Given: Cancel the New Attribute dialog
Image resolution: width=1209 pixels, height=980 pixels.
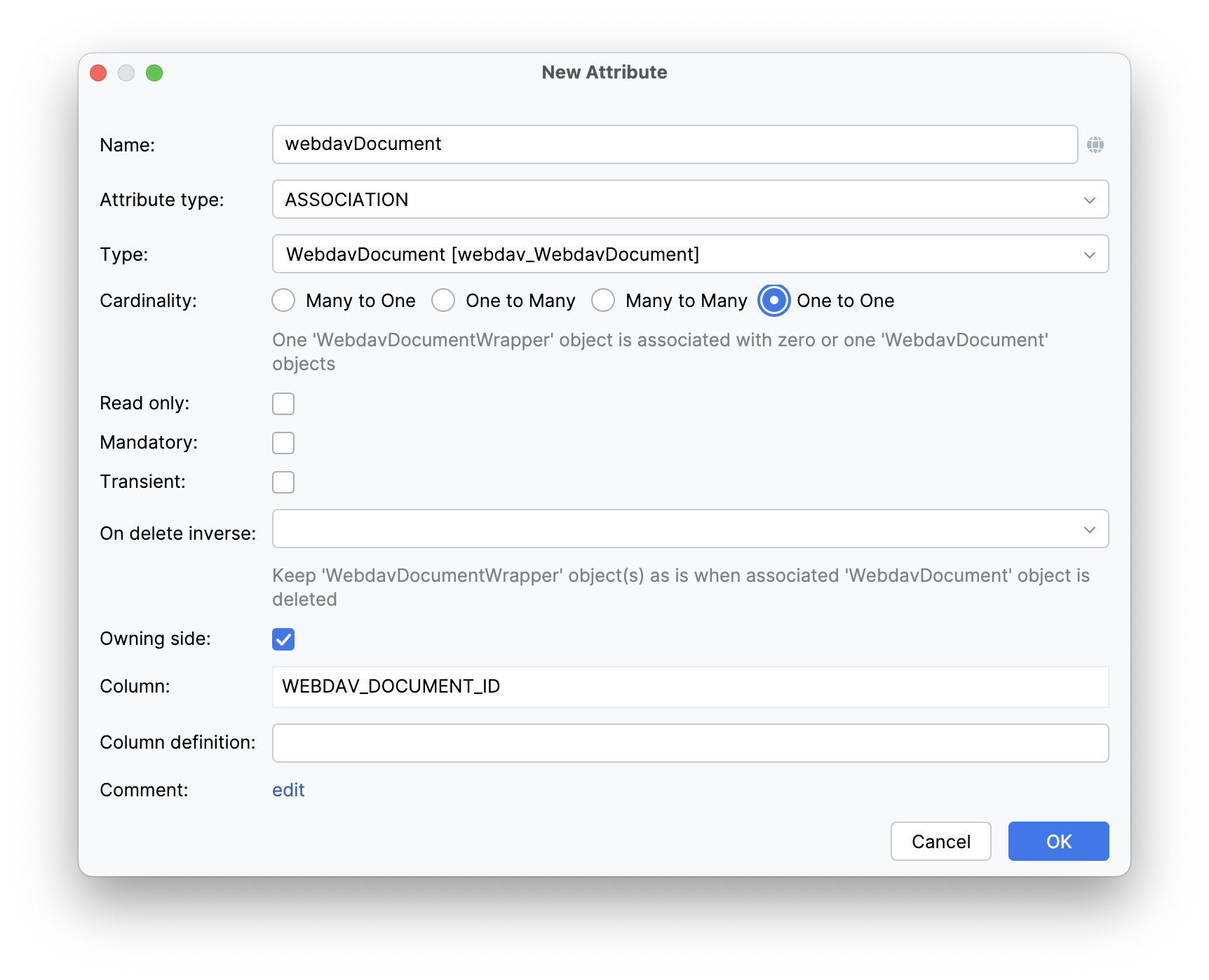Looking at the screenshot, I should point(940,841).
